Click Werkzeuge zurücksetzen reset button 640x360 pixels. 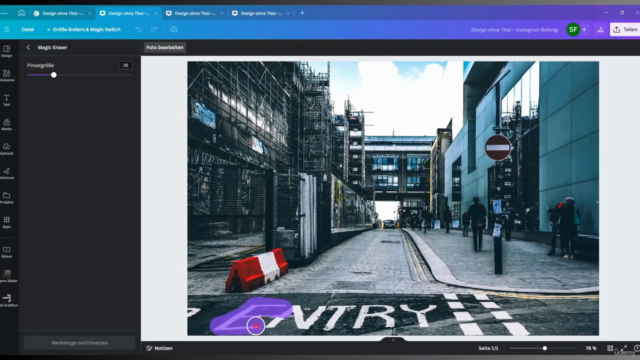tap(80, 343)
